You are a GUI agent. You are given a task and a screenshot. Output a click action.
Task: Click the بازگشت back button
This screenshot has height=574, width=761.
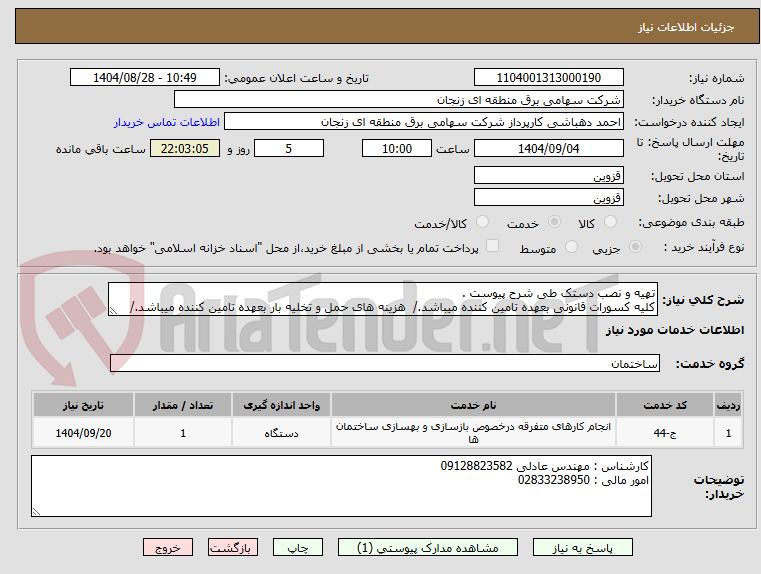(x=232, y=547)
